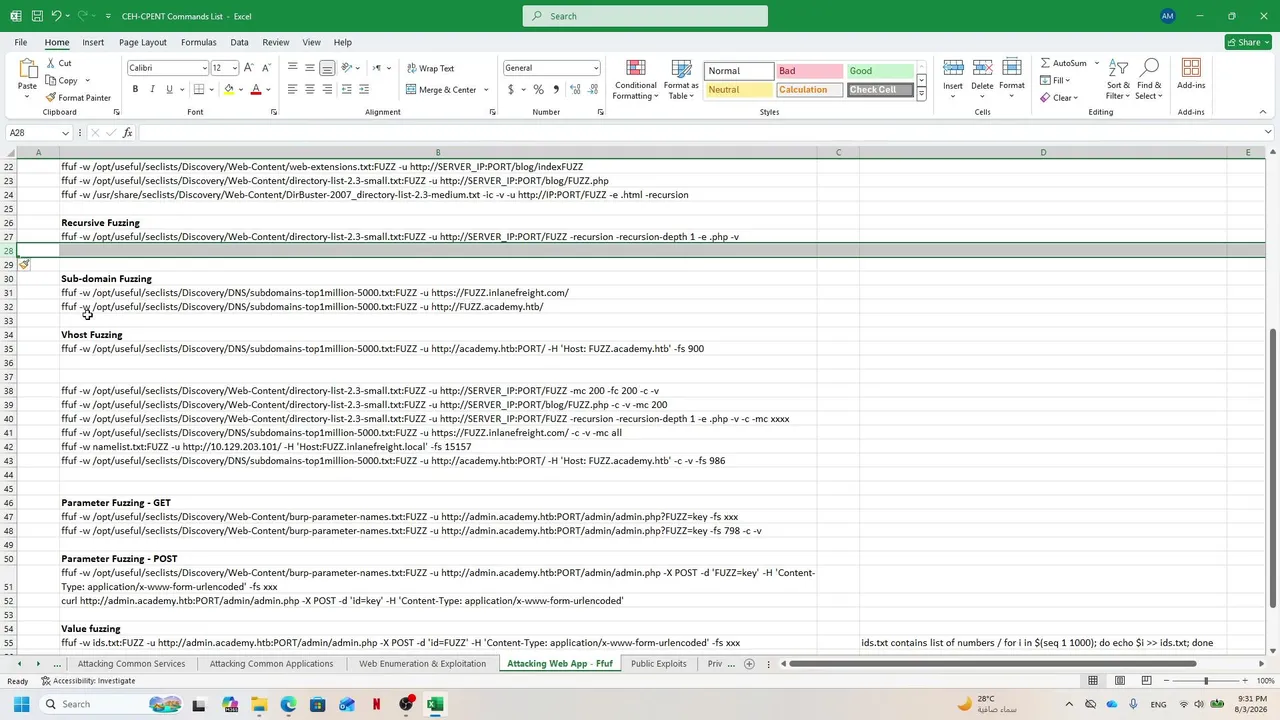This screenshot has width=1280, height=720.
Task: Click the Share button
Action: 1248,42
